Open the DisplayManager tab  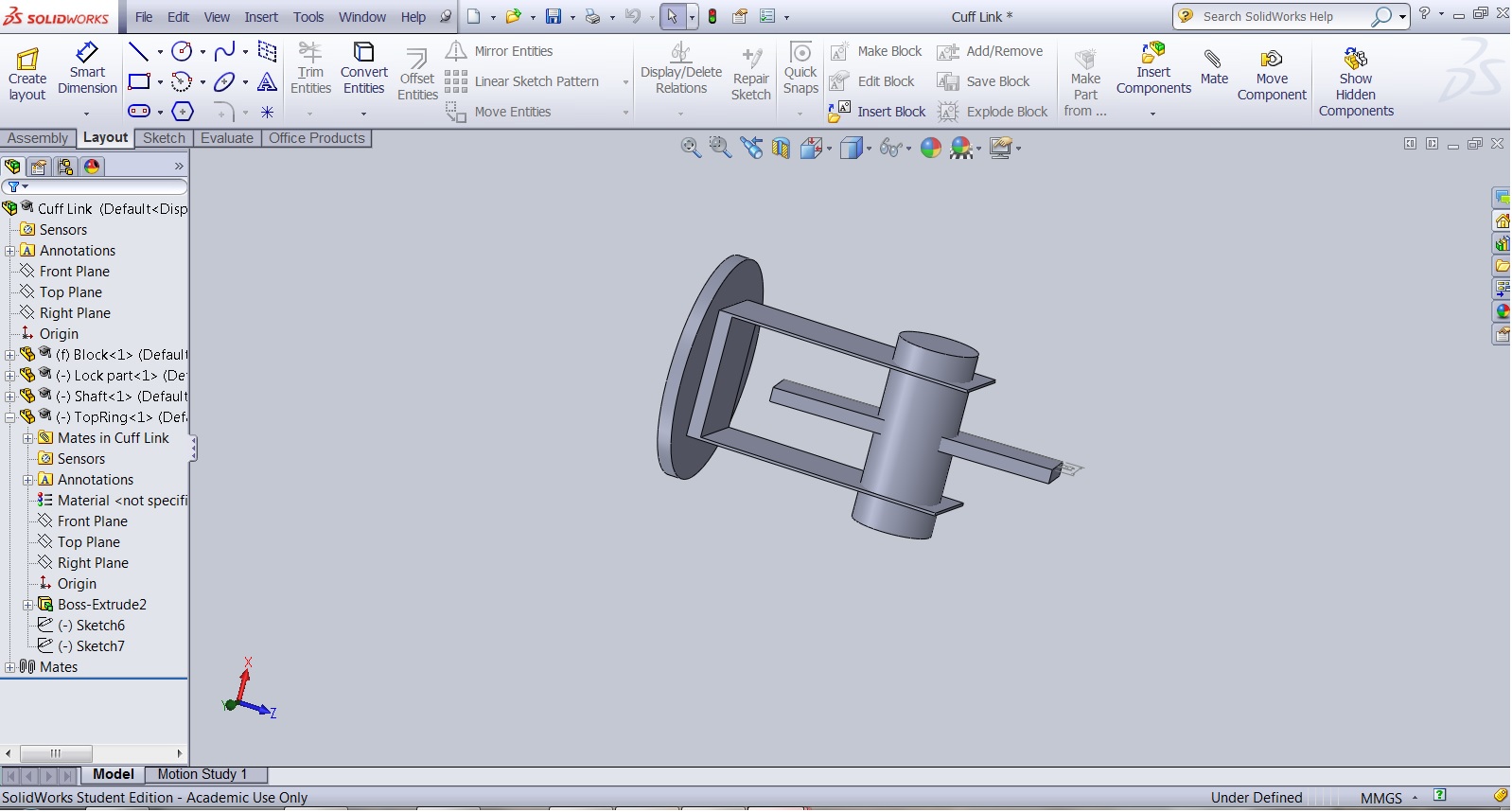pyautogui.click(x=92, y=167)
